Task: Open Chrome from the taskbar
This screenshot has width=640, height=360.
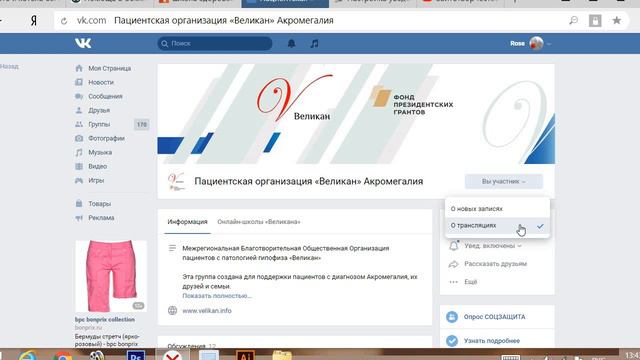Action: (x=62, y=356)
